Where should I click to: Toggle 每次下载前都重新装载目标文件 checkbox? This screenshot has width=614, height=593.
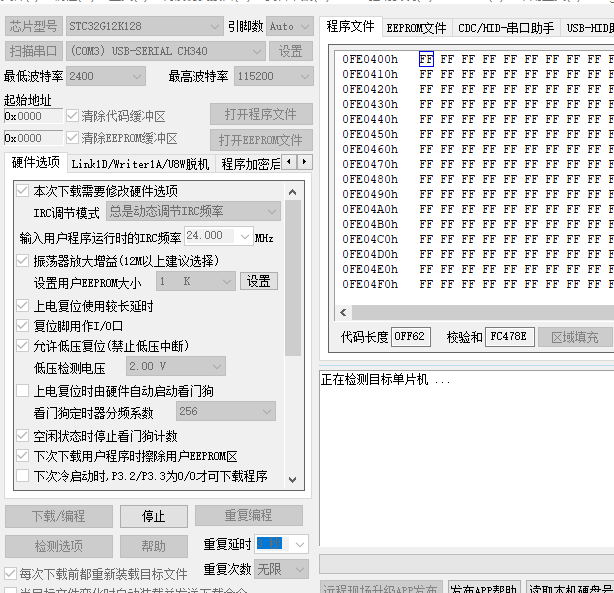click(x=11, y=574)
